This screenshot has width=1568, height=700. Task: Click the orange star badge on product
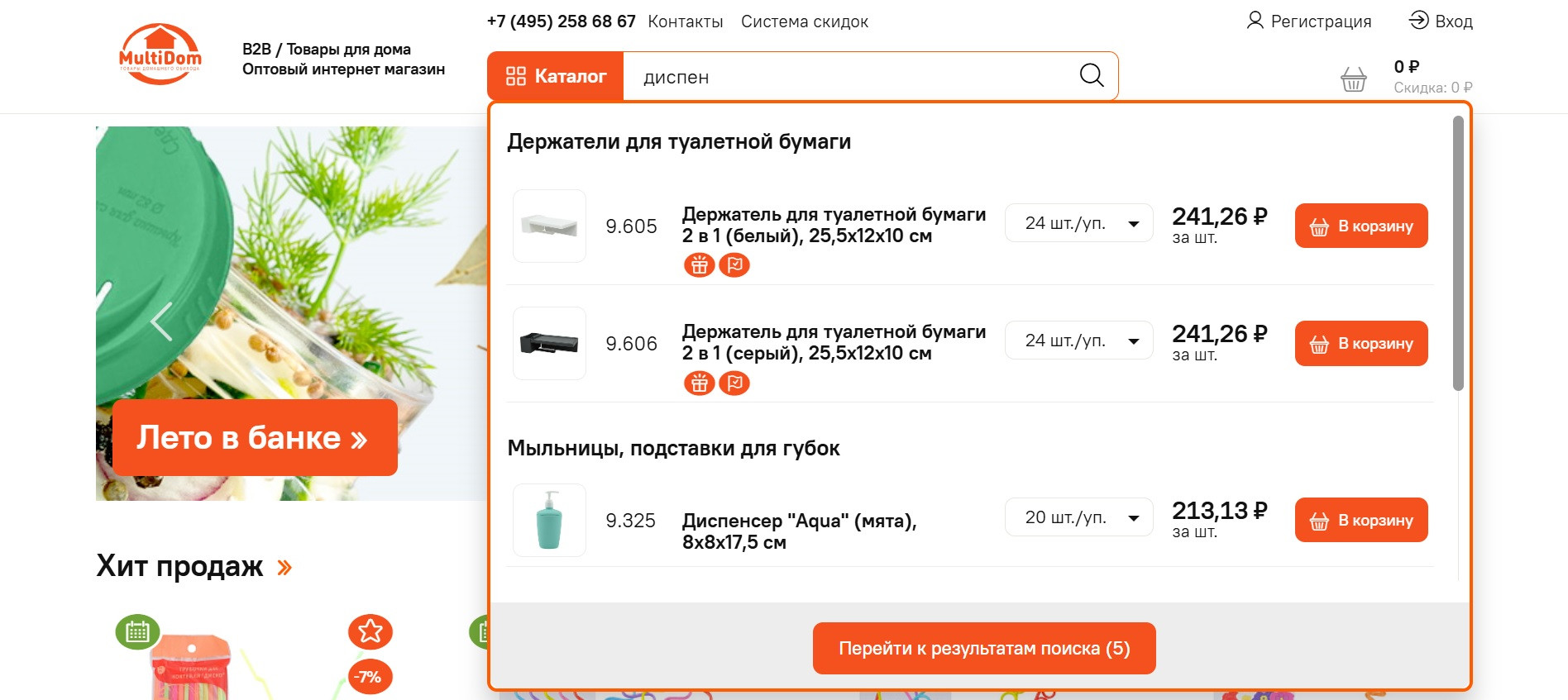(370, 631)
